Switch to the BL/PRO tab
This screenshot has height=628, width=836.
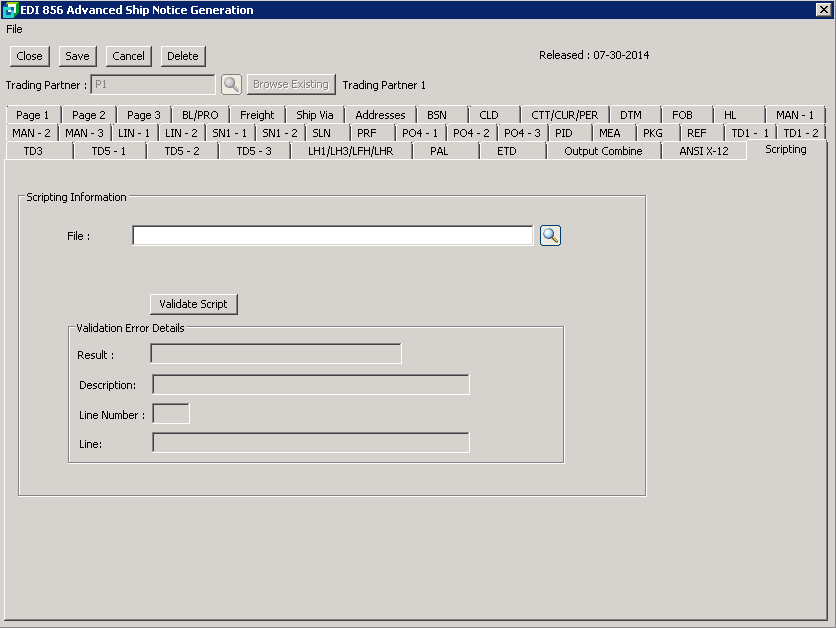pos(200,115)
